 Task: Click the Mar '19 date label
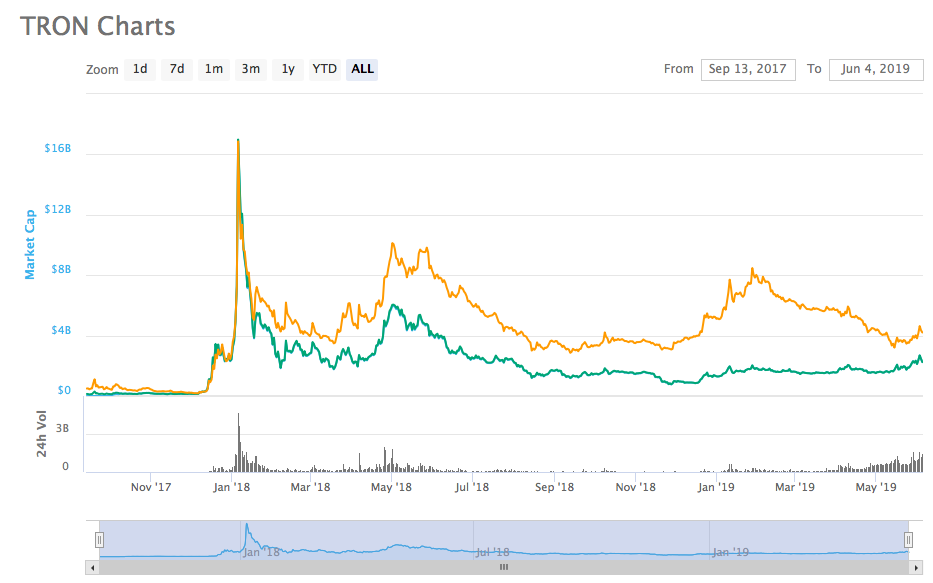[x=795, y=487]
